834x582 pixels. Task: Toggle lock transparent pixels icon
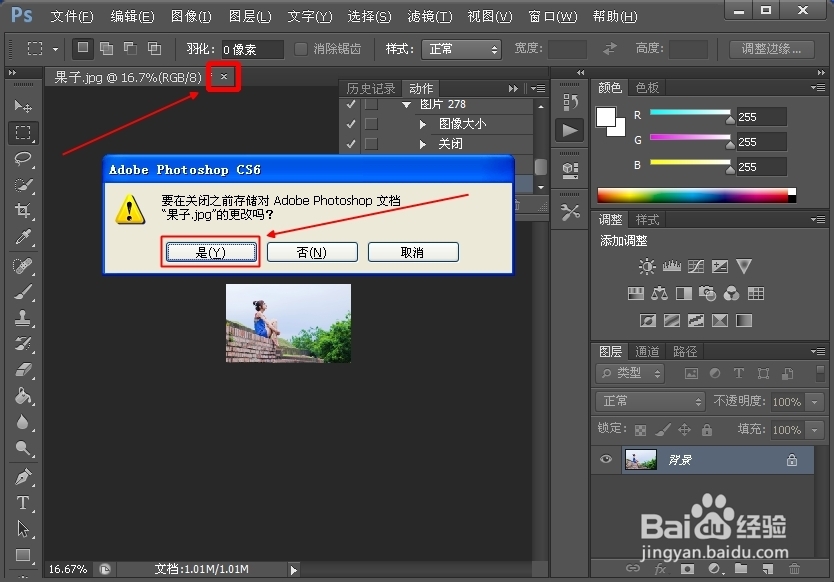coord(640,430)
